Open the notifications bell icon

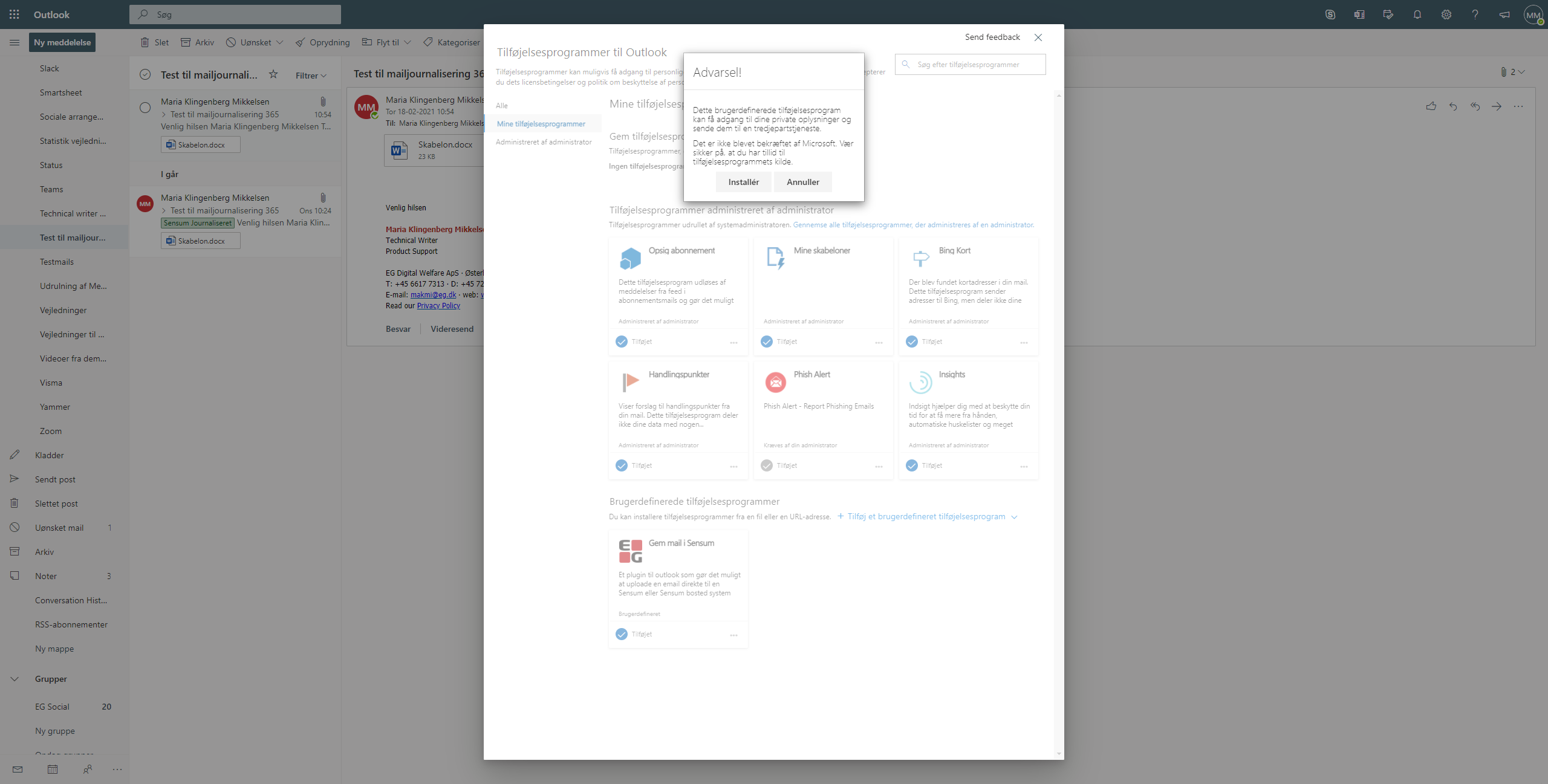click(1417, 15)
